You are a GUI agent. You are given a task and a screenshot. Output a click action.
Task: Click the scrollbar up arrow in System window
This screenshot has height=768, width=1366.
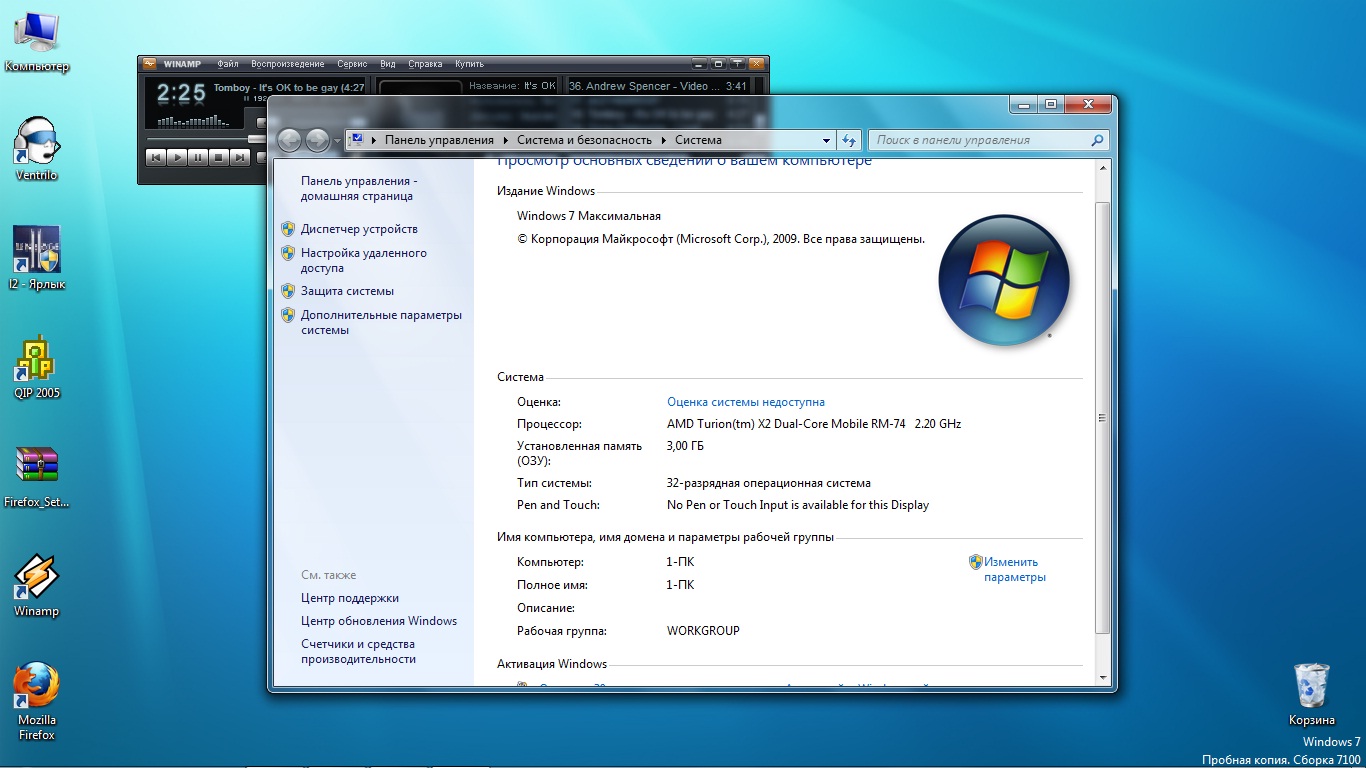pyautogui.click(x=1103, y=167)
